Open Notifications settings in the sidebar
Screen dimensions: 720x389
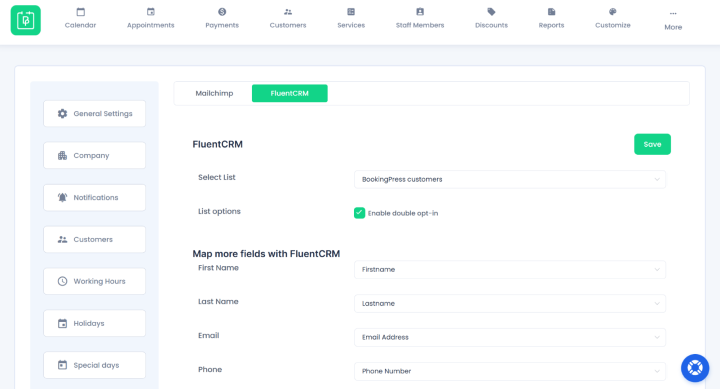pos(95,197)
